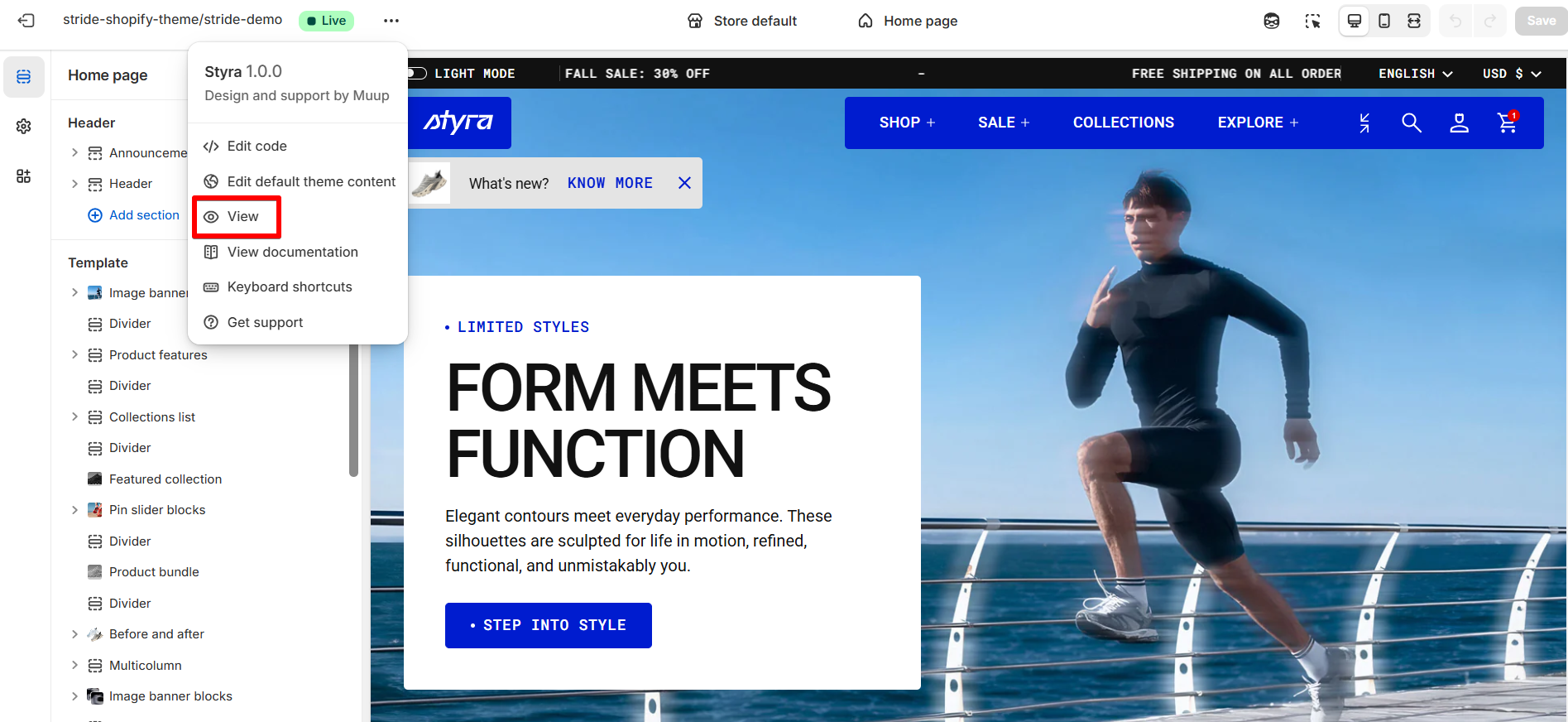This screenshot has width=1568, height=722.
Task: Select the sections panel icon
Action: pyautogui.click(x=24, y=76)
